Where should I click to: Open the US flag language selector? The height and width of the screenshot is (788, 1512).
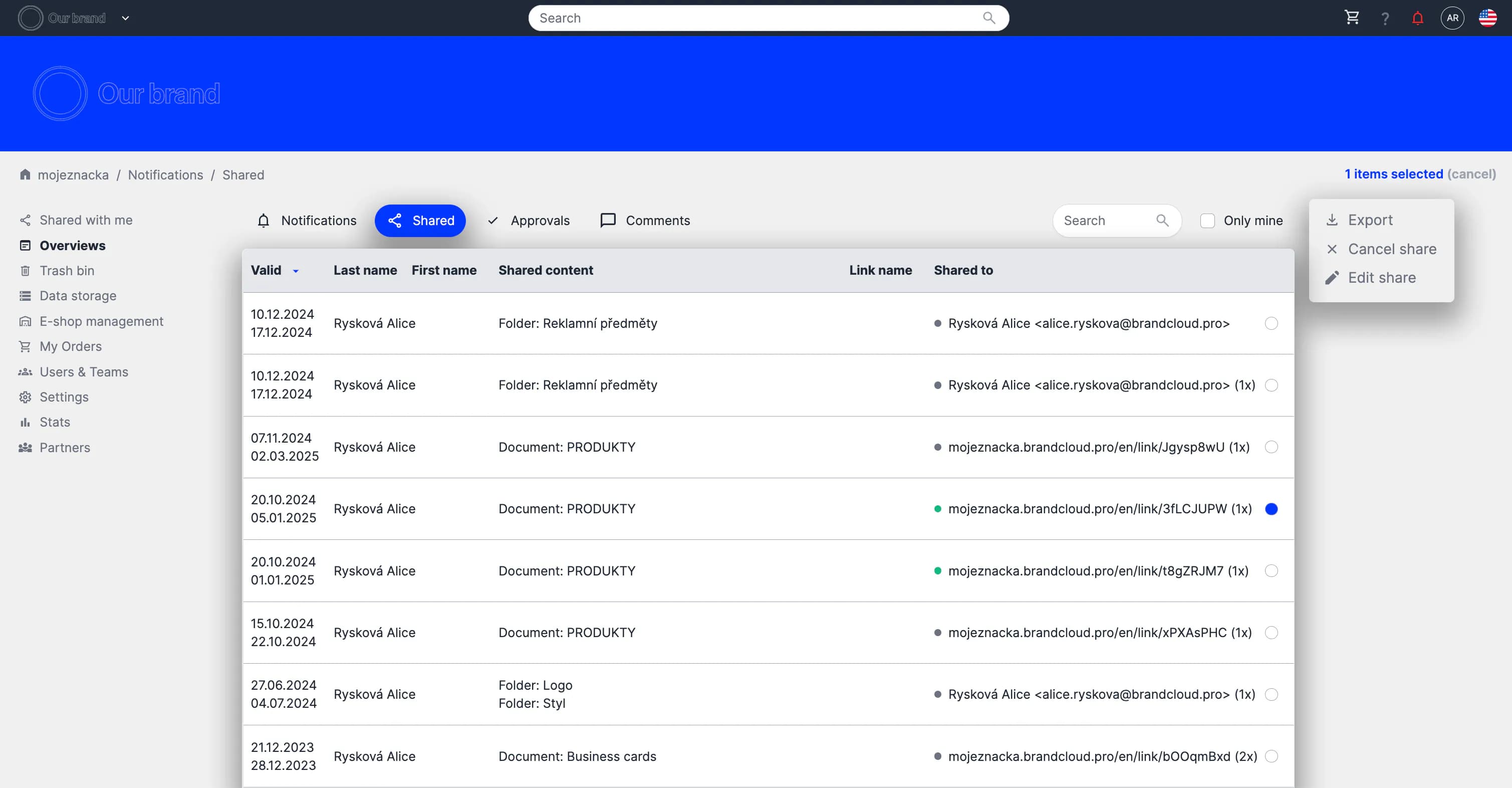1487,18
